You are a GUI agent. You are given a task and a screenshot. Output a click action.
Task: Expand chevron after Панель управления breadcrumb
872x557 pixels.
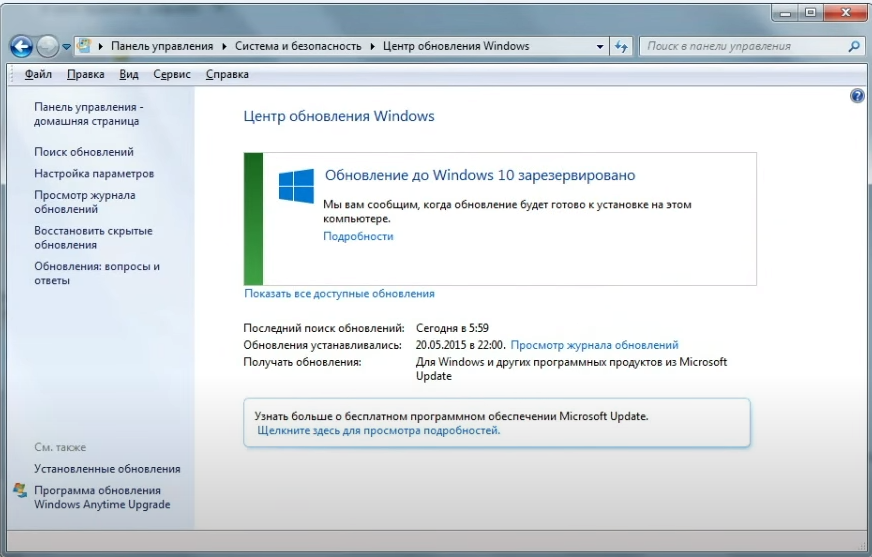point(224,46)
